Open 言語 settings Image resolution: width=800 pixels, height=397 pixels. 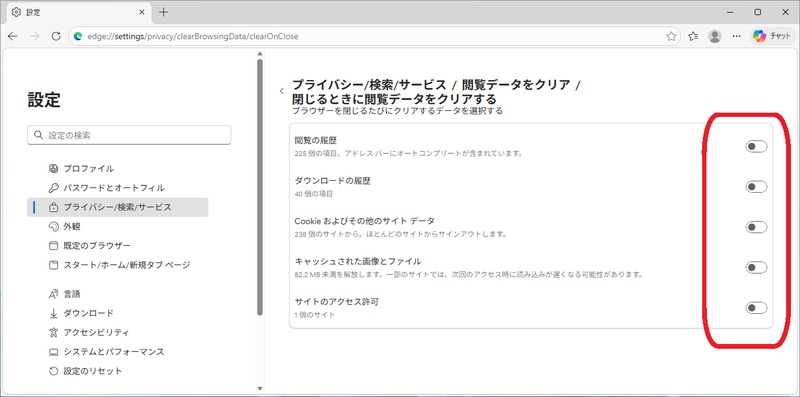[x=117, y=294]
